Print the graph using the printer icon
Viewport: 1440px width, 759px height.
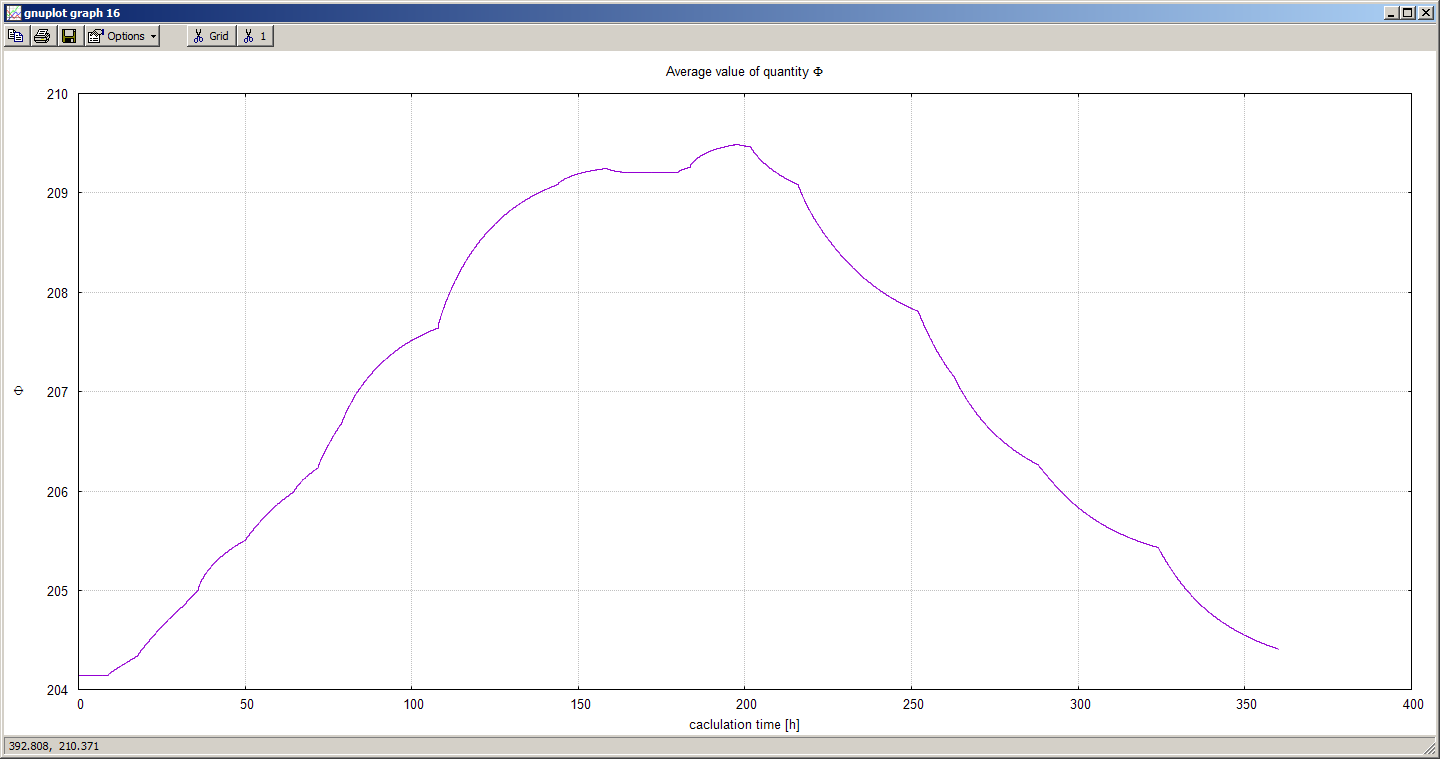pos(42,36)
